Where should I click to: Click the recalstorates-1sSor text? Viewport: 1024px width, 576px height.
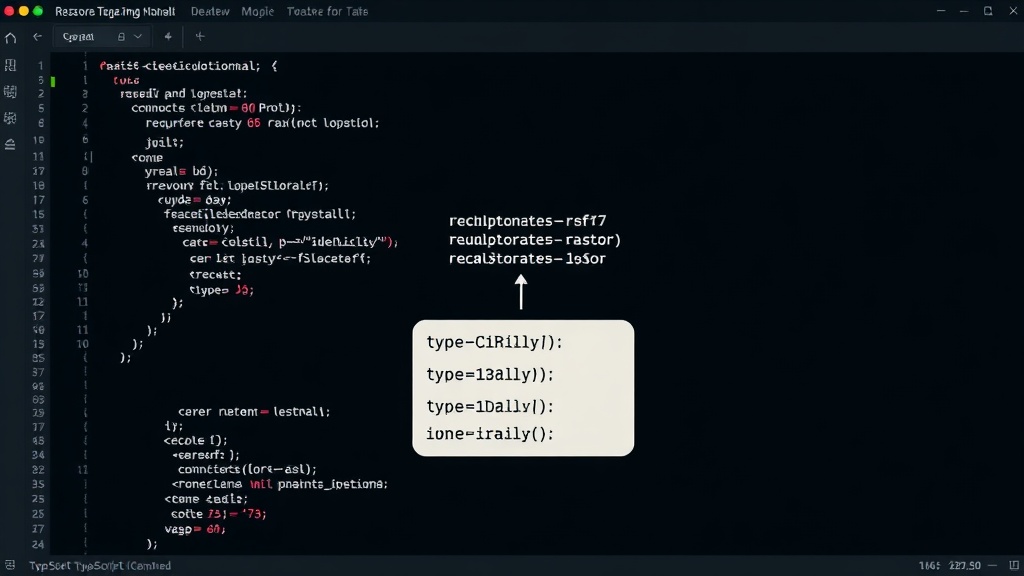click(528, 259)
